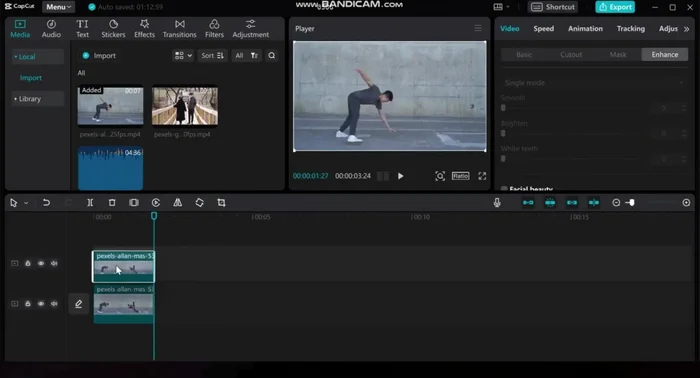Delete the selected clip
Viewport: 700px width, 378px height.
tap(112, 203)
